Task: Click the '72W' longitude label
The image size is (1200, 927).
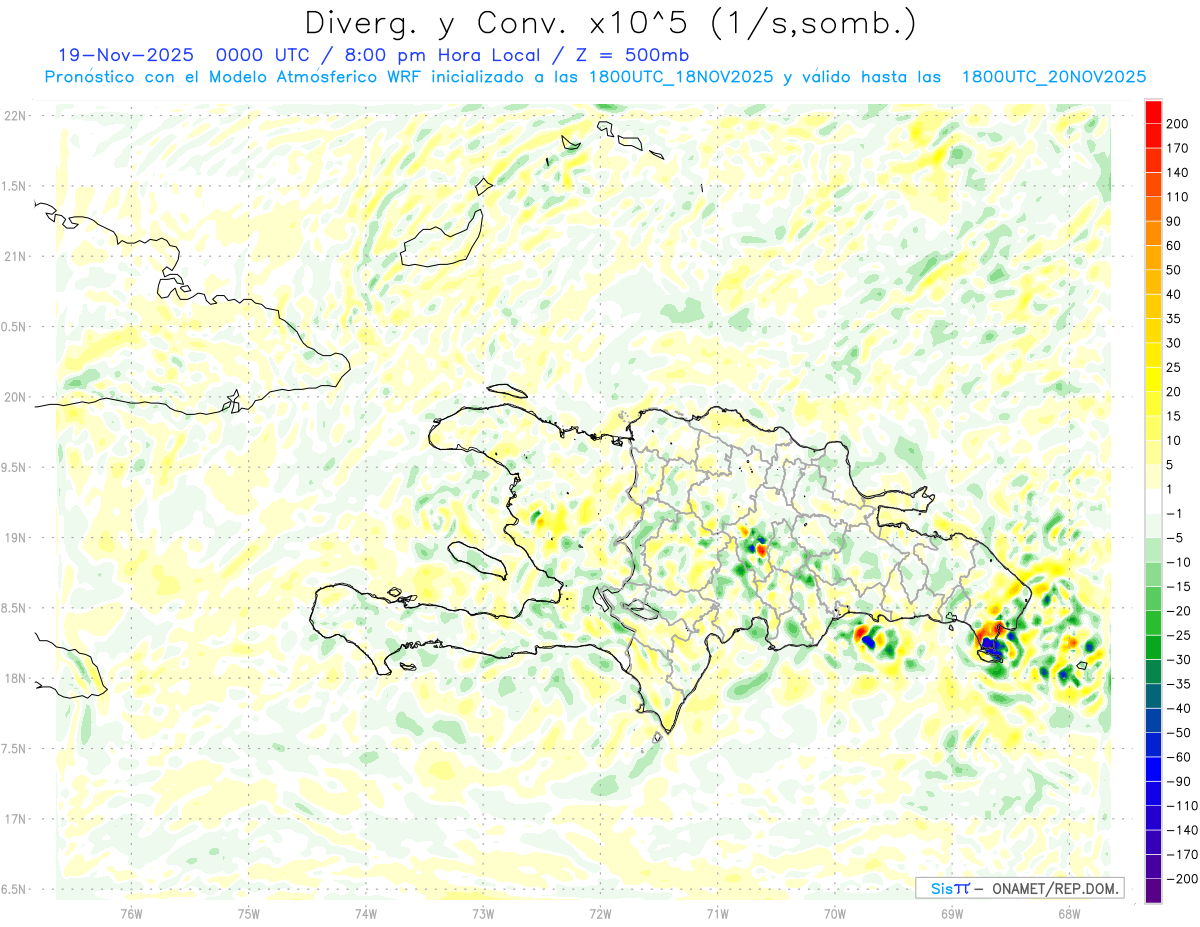Action: [x=600, y=913]
